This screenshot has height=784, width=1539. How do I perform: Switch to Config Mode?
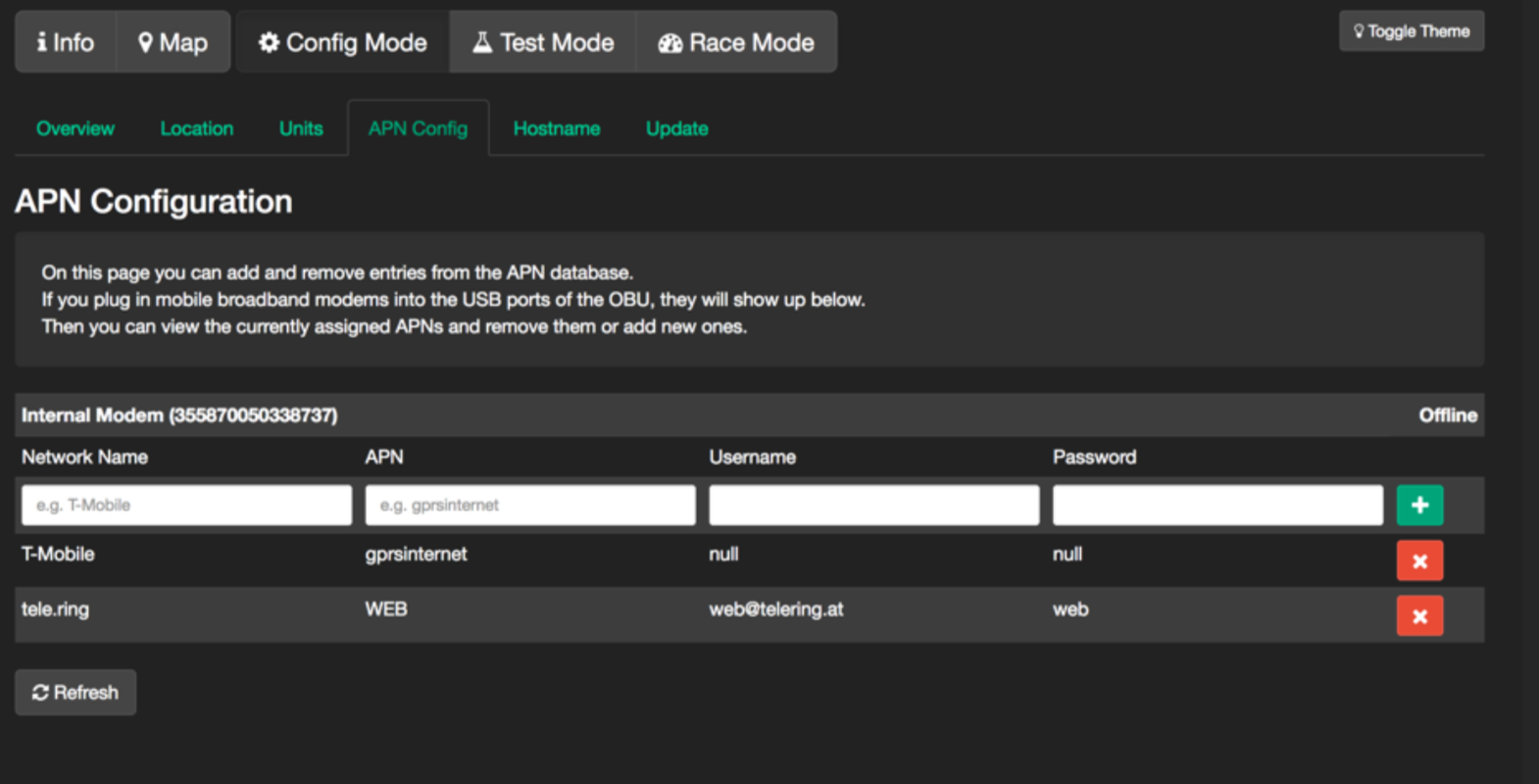click(342, 42)
